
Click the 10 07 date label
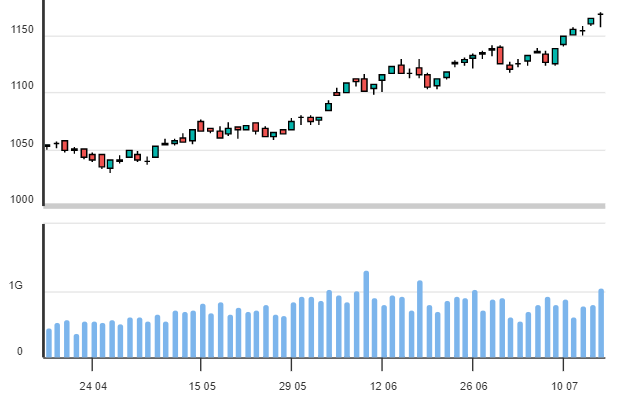pos(565,386)
